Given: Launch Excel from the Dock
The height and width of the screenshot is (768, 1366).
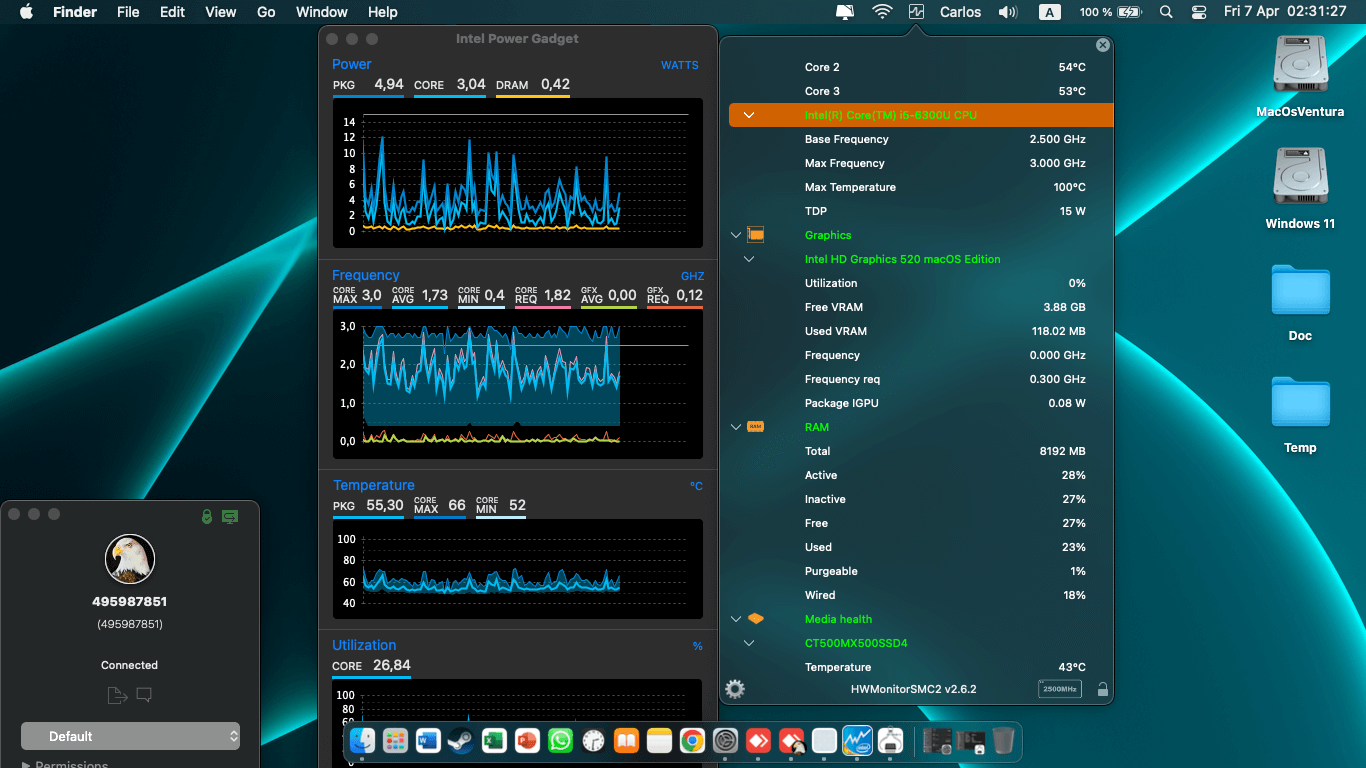Looking at the screenshot, I should click(494, 740).
